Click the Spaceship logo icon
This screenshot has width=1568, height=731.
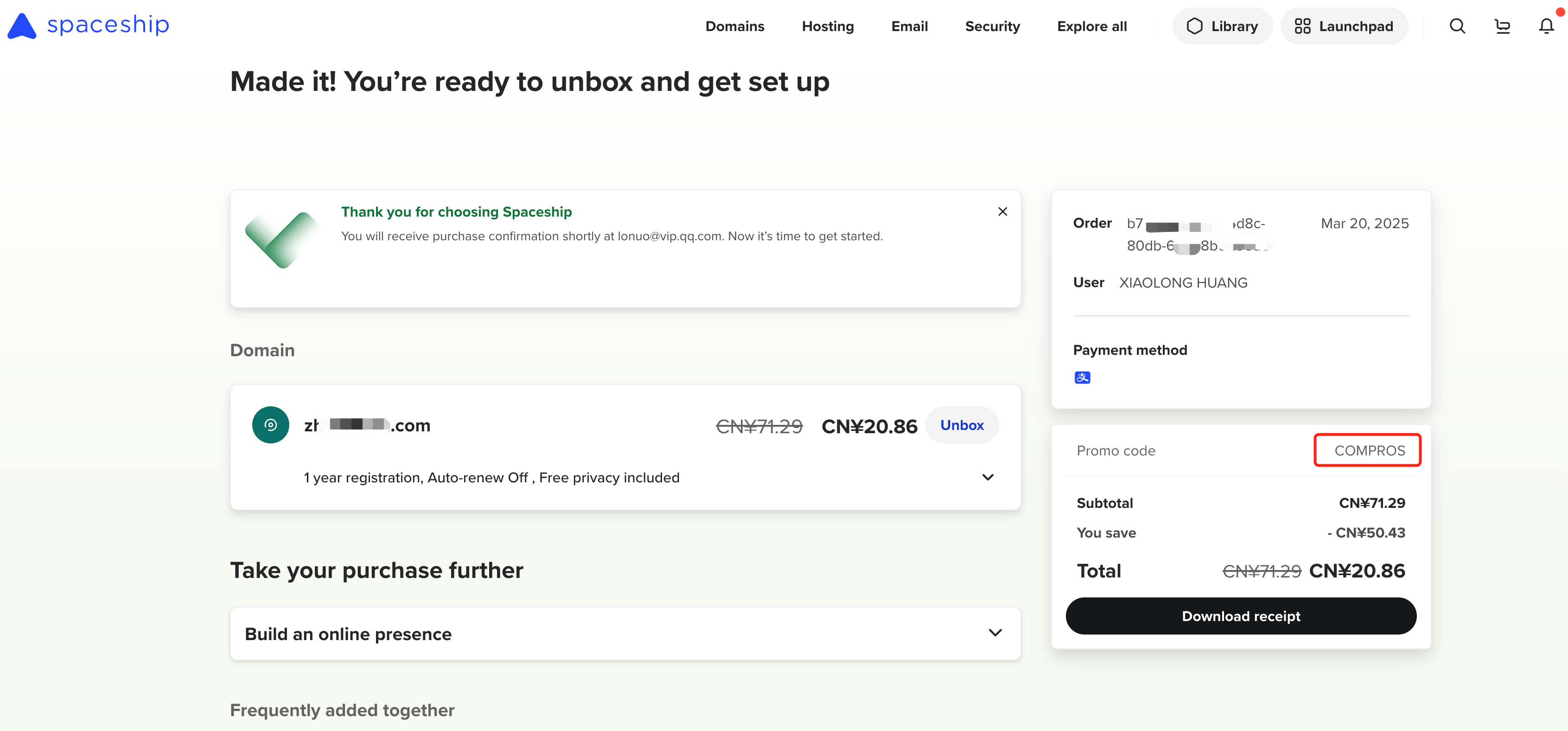(x=22, y=26)
